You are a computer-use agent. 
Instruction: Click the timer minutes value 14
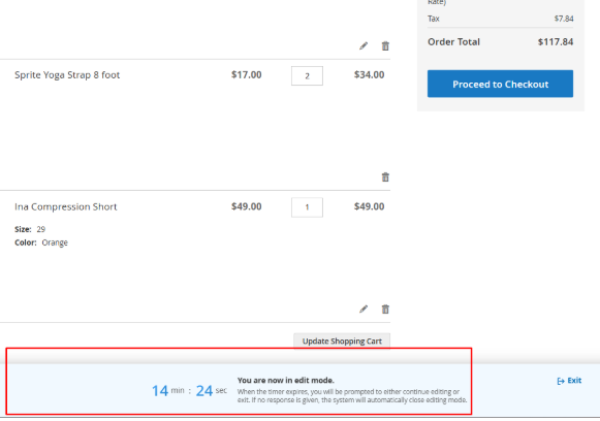pos(160,390)
